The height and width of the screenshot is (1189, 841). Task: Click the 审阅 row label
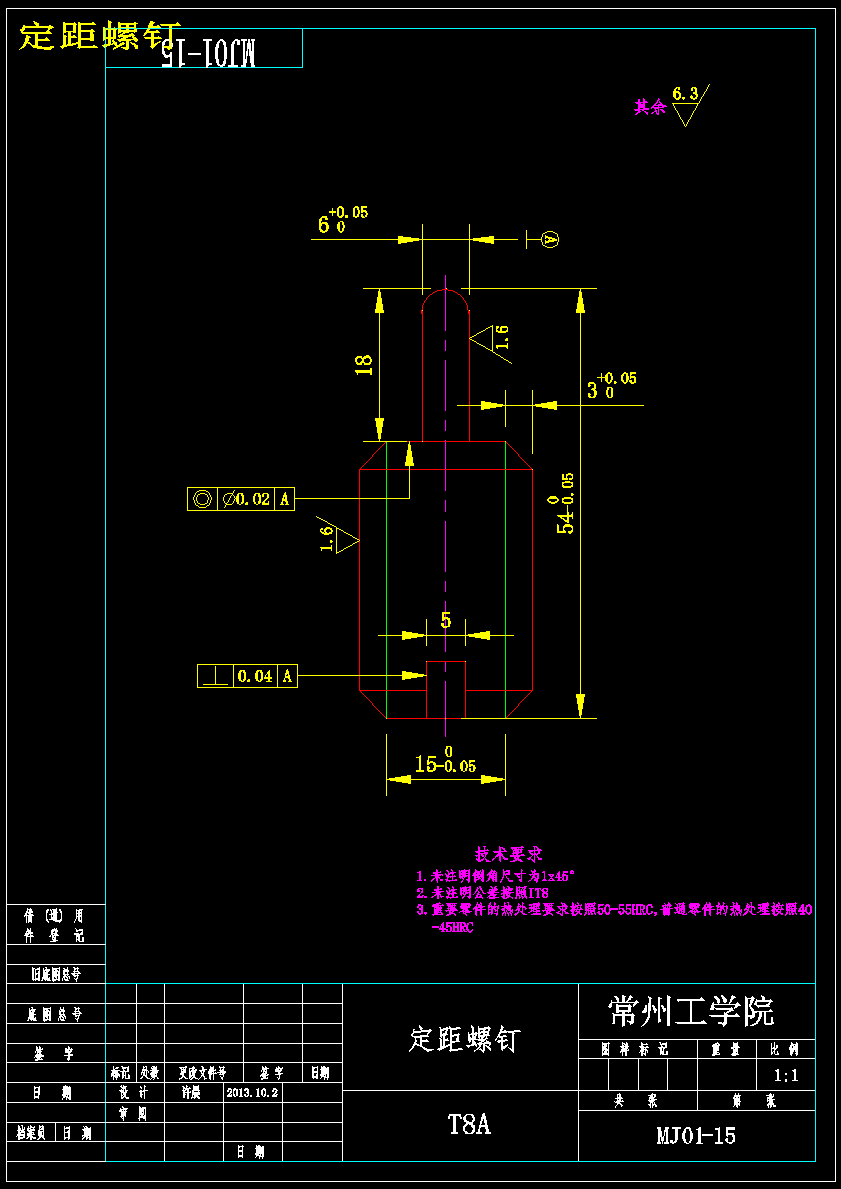click(x=133, y=1113)
